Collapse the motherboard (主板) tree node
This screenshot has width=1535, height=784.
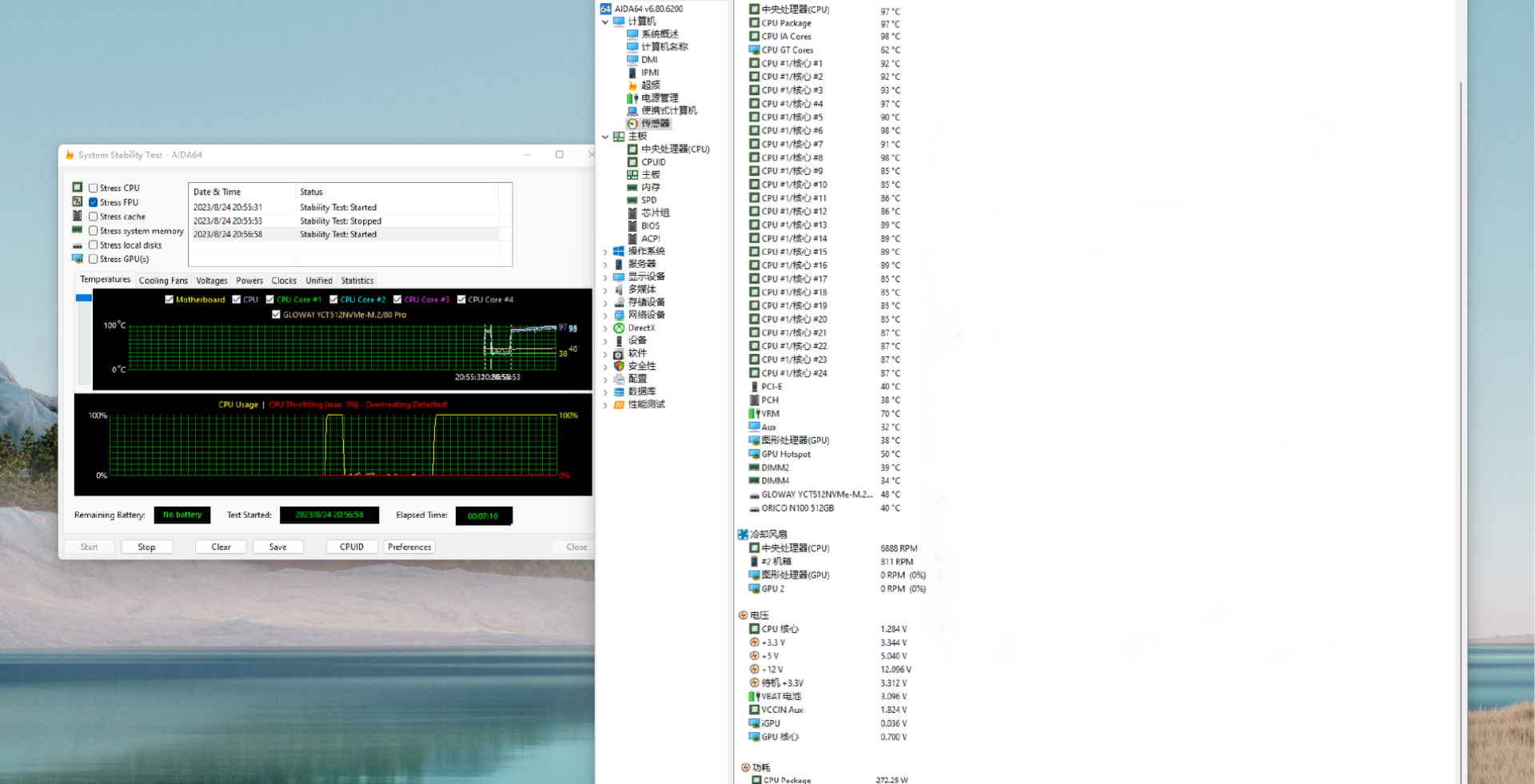[605, 137]
